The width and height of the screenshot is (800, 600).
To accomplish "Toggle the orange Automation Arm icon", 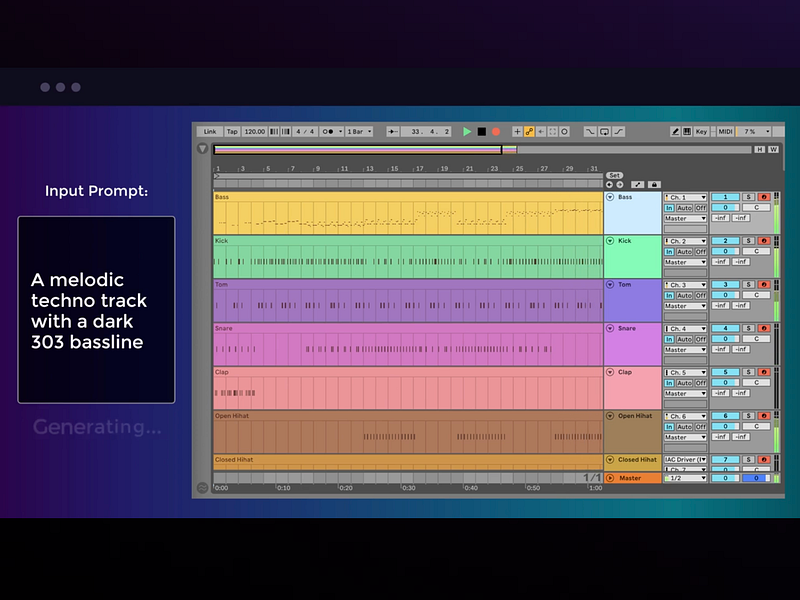I will [529, 132].
